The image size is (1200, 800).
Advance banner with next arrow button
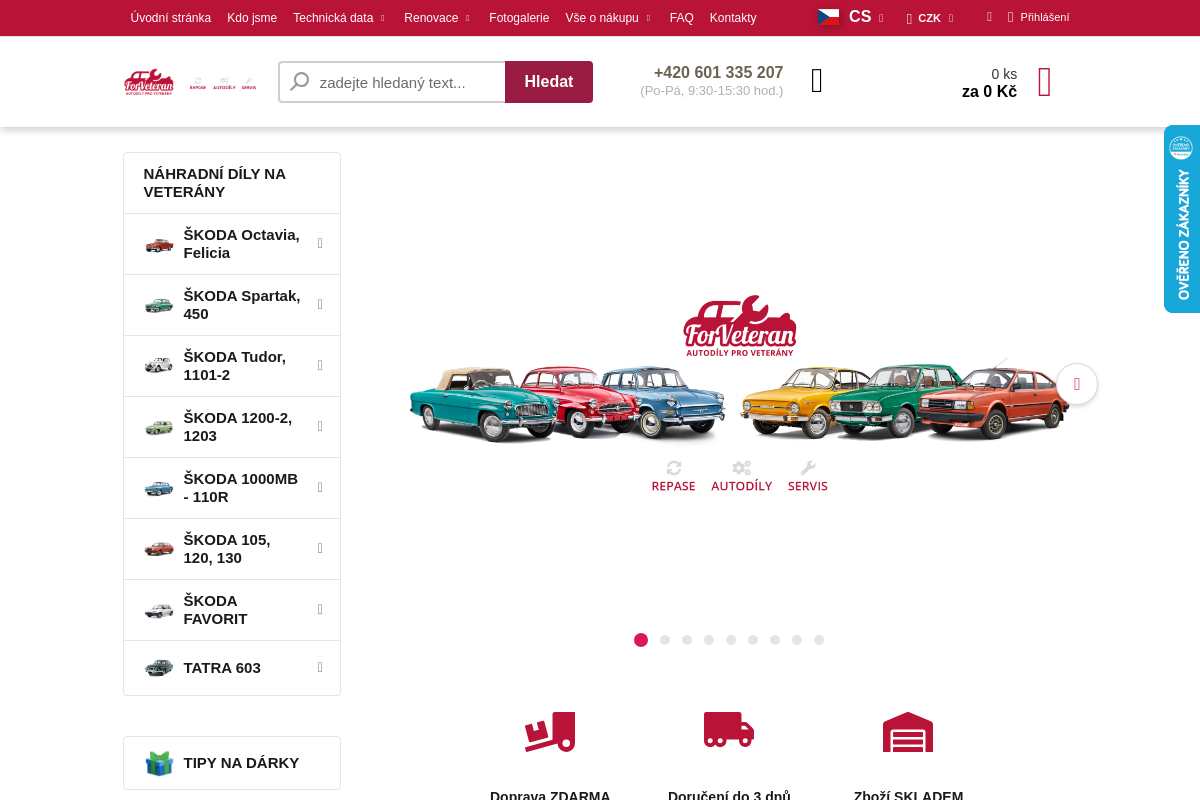[x=1077, y=384]
